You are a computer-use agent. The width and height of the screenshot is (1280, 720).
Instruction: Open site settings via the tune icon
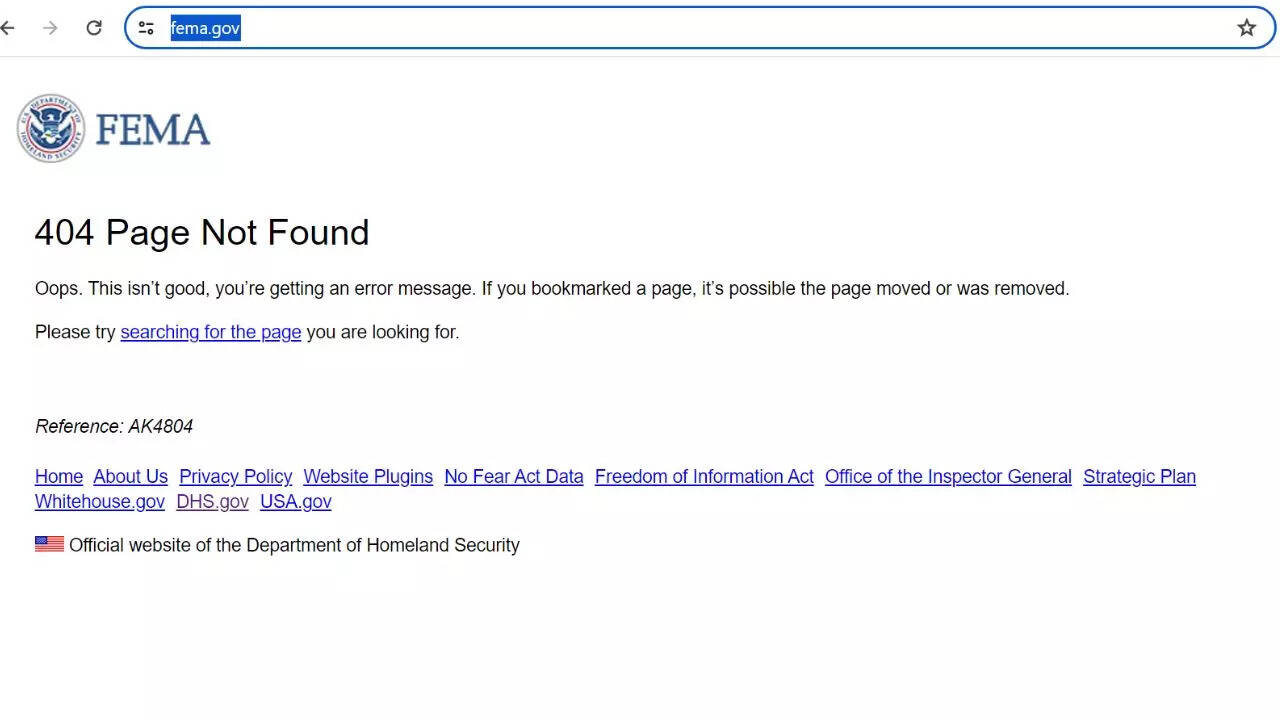pyautogui.click(x=146, y=28)
